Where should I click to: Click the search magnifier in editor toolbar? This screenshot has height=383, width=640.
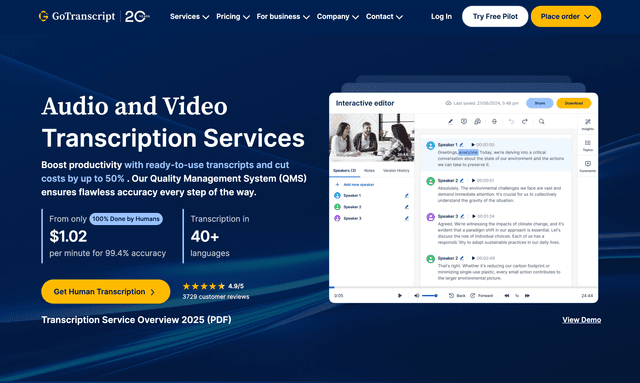point(542,121)
